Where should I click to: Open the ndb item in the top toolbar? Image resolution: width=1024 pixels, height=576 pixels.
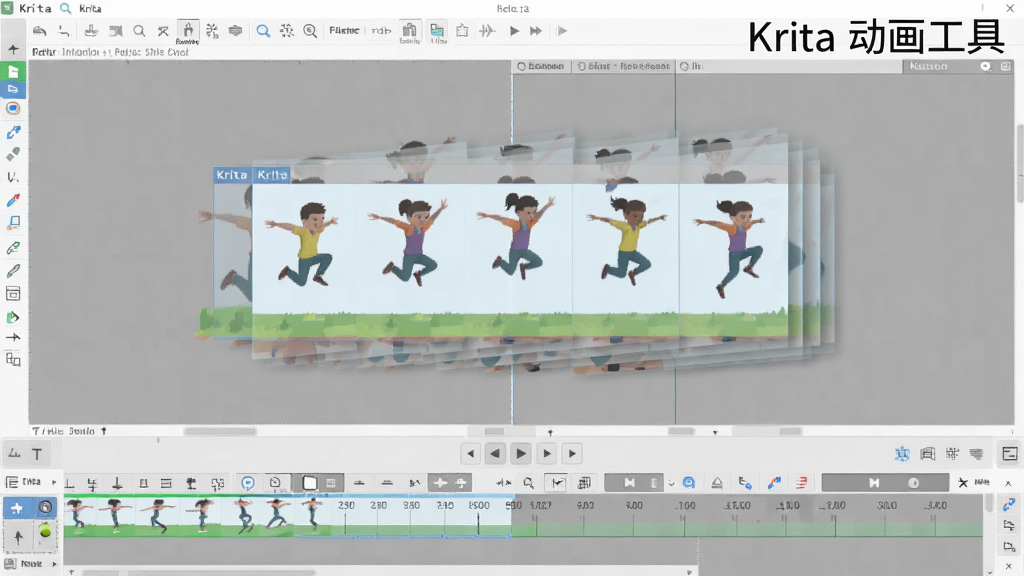[x=381, y=30]
